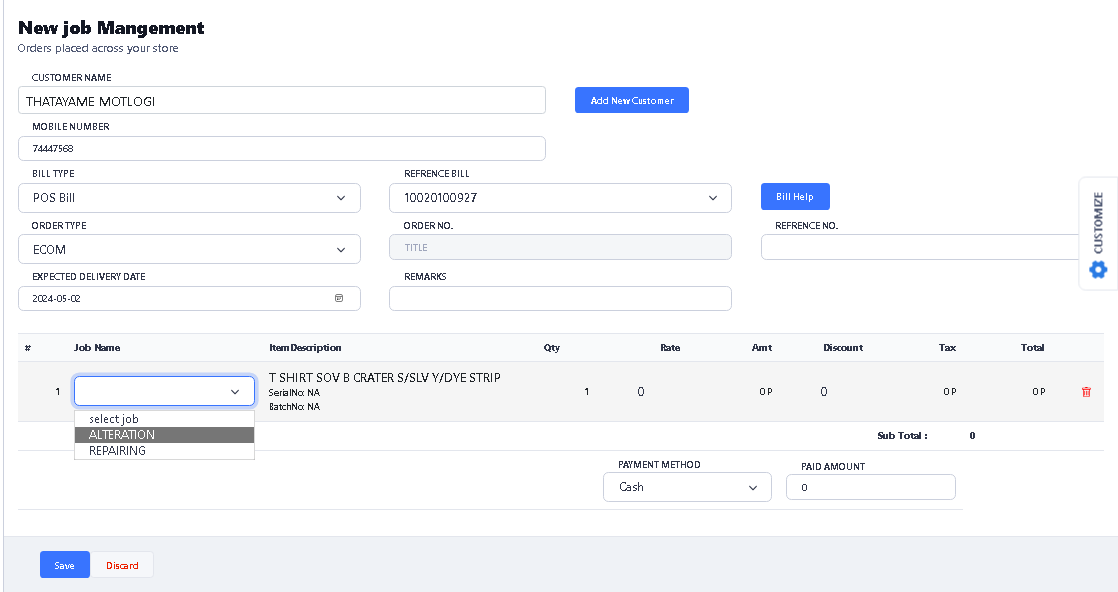Click the Remarks text field
The width and height of the screenshot is (1118, 592).
560,298
